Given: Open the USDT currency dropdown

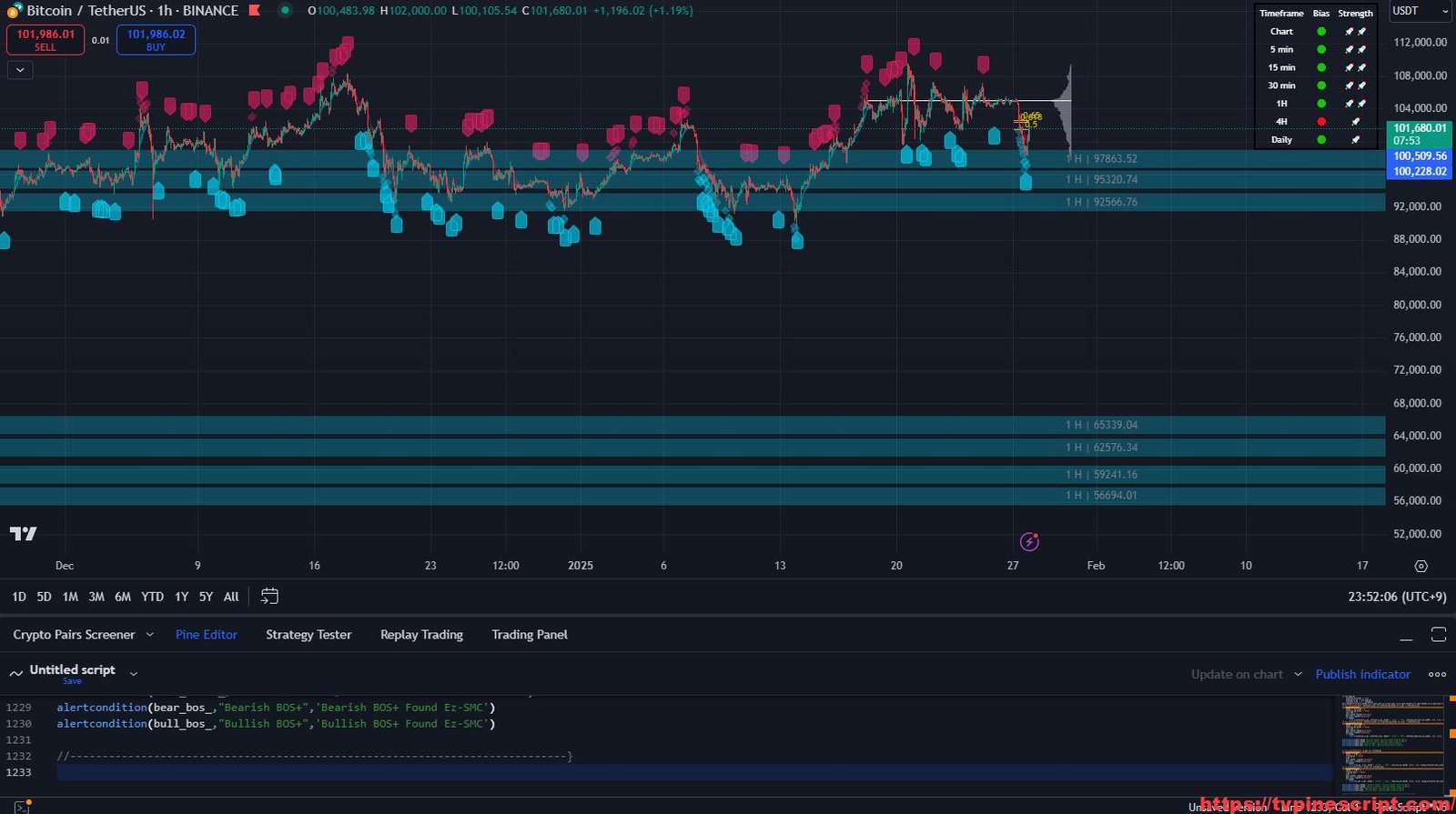Looking at the screenshot, I should [x=1420, y=11].
